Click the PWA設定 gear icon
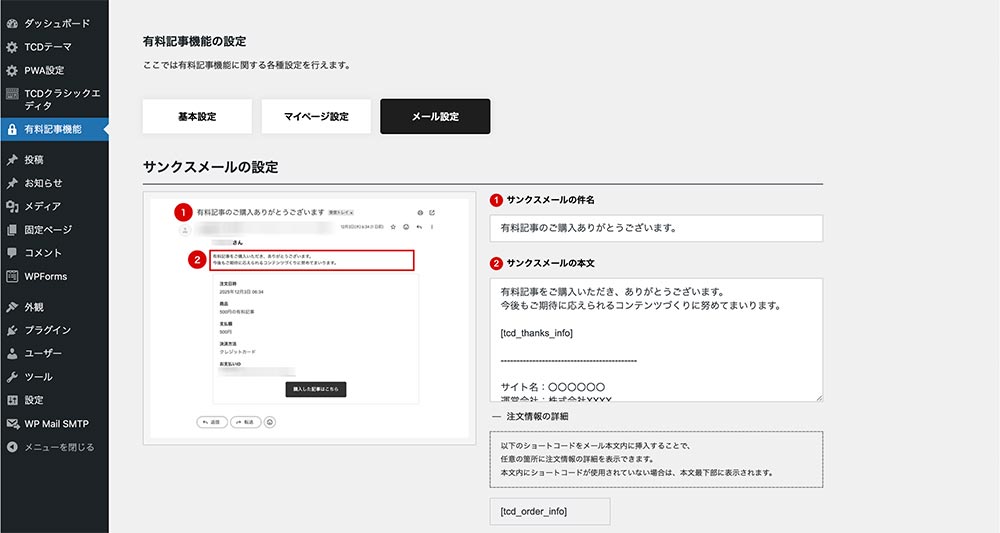This screenshot has height=533, width=1000. (x=11, y=70)
